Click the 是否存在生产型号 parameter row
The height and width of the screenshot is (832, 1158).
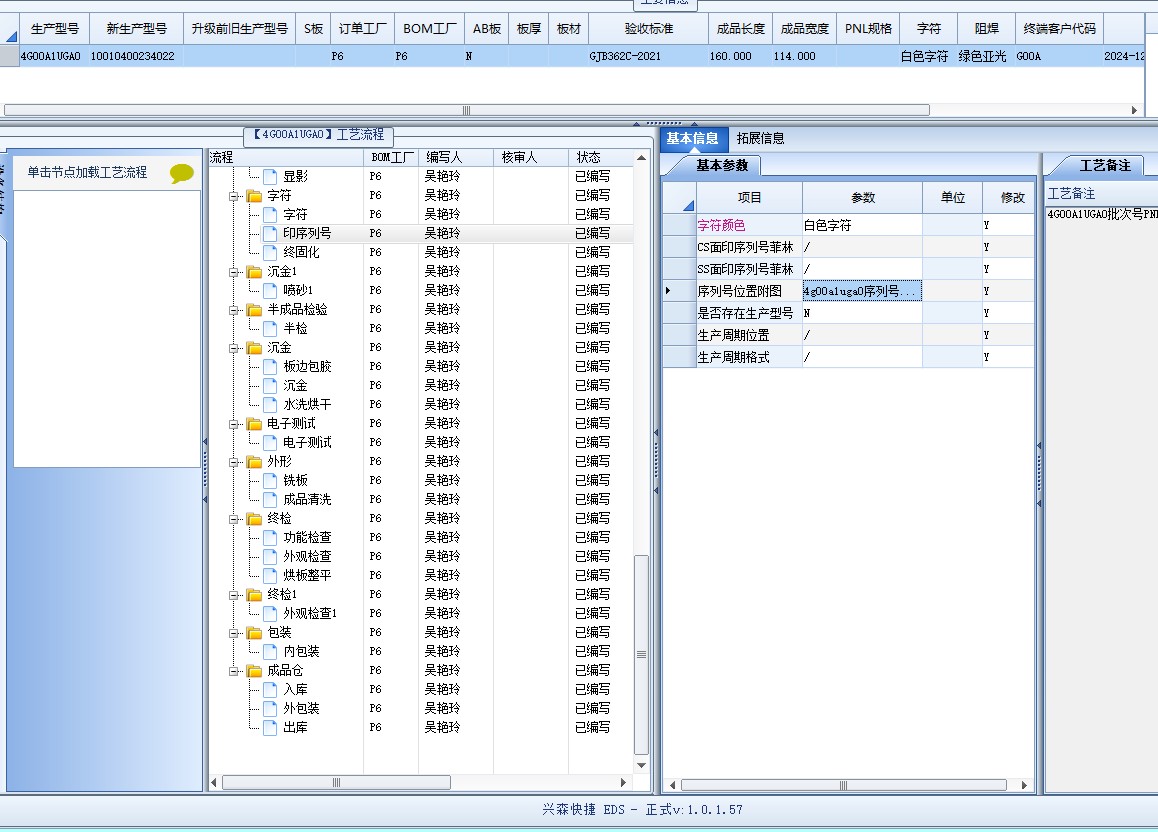848,313
